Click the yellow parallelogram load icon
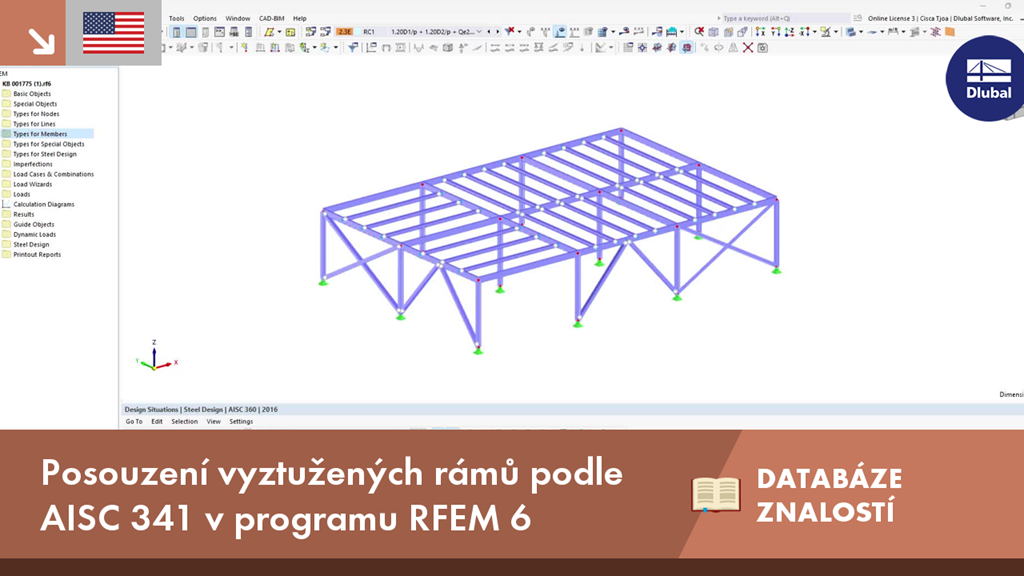Image resolution: width=1024 pixels, height=576 pixels. tap(269, 32)
